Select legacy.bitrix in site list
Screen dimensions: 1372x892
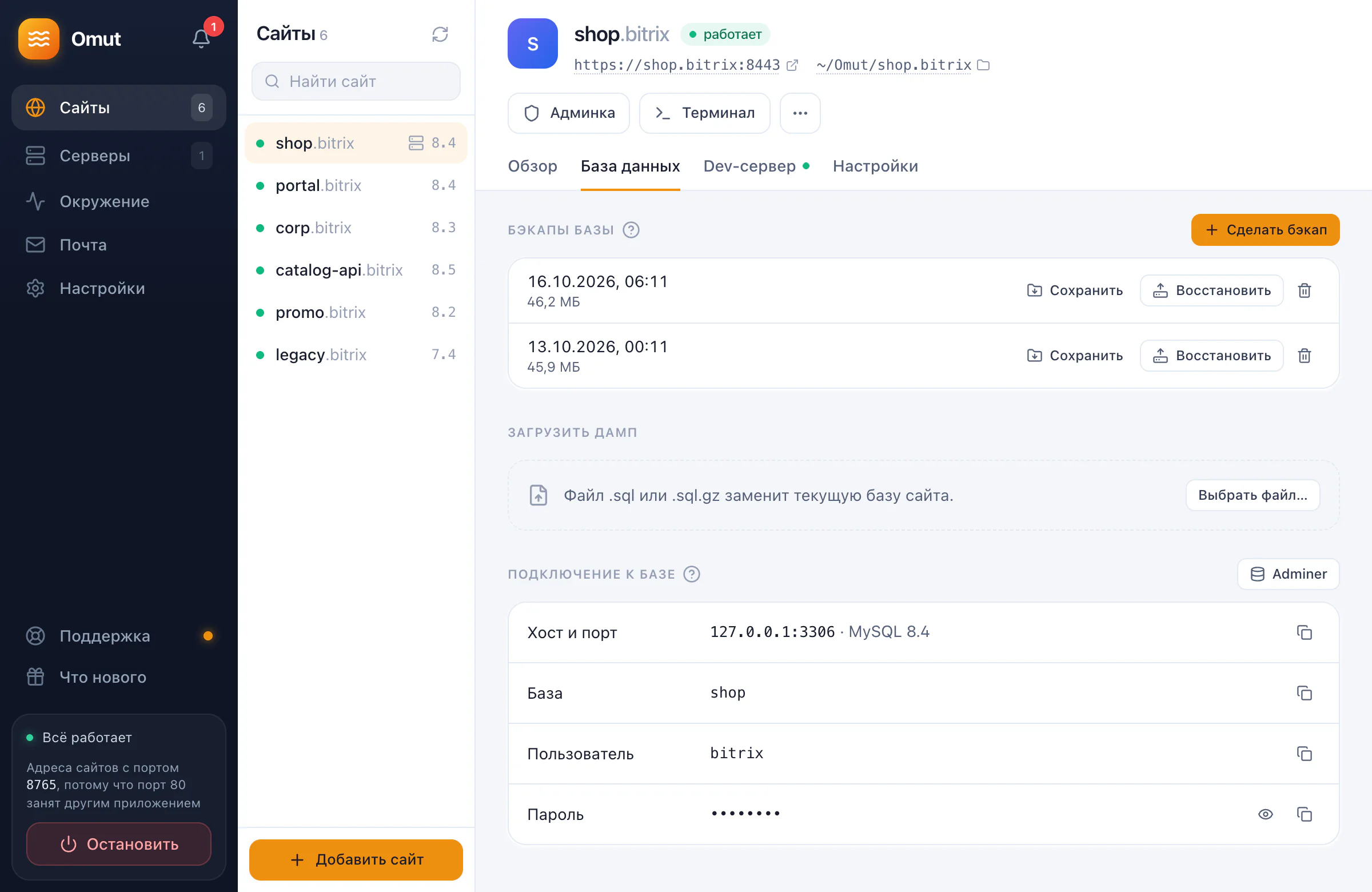pyautogui.click(x=356, y=355)
